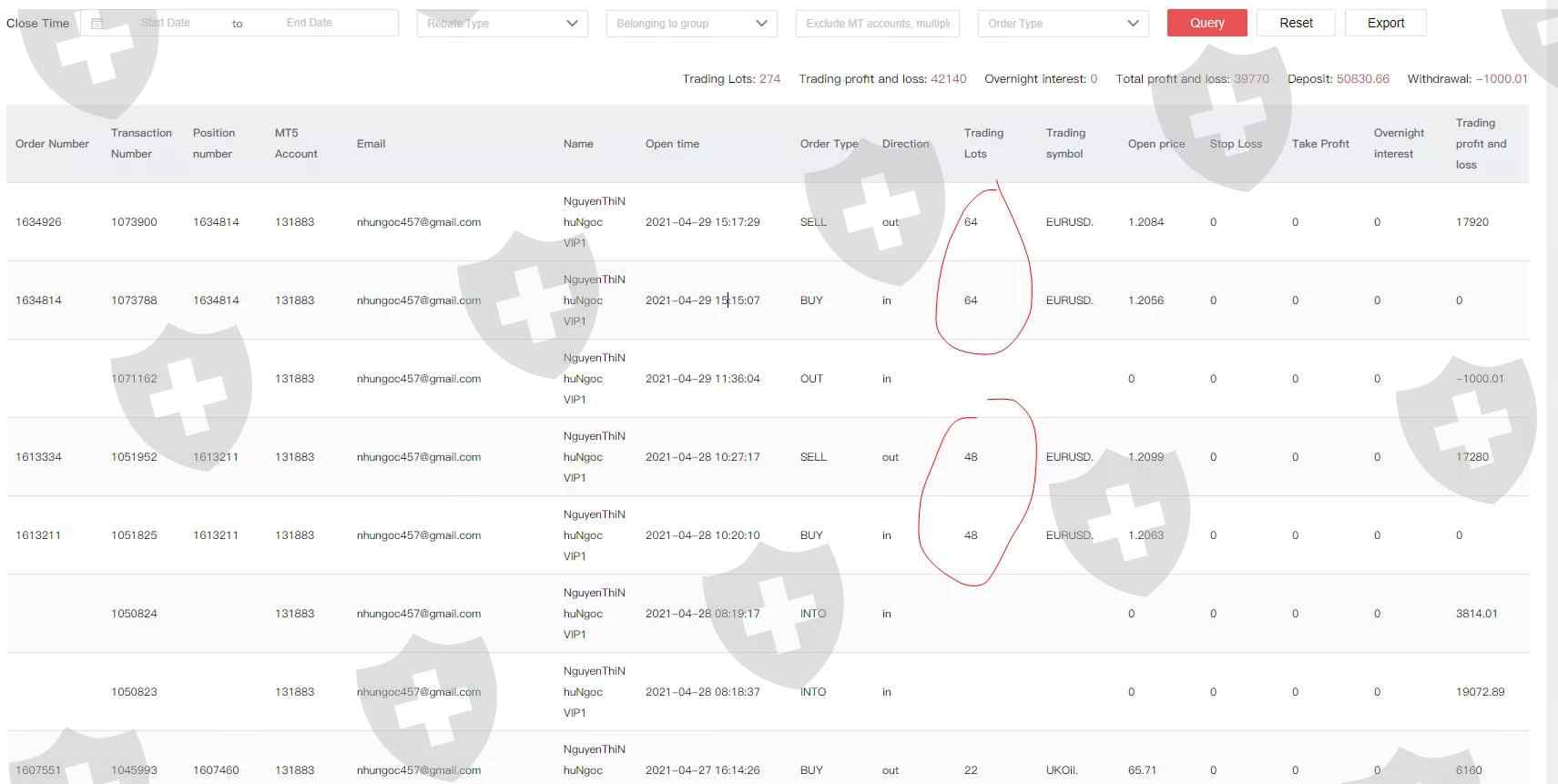Click the 17920 profit value

coord(1472,222)
